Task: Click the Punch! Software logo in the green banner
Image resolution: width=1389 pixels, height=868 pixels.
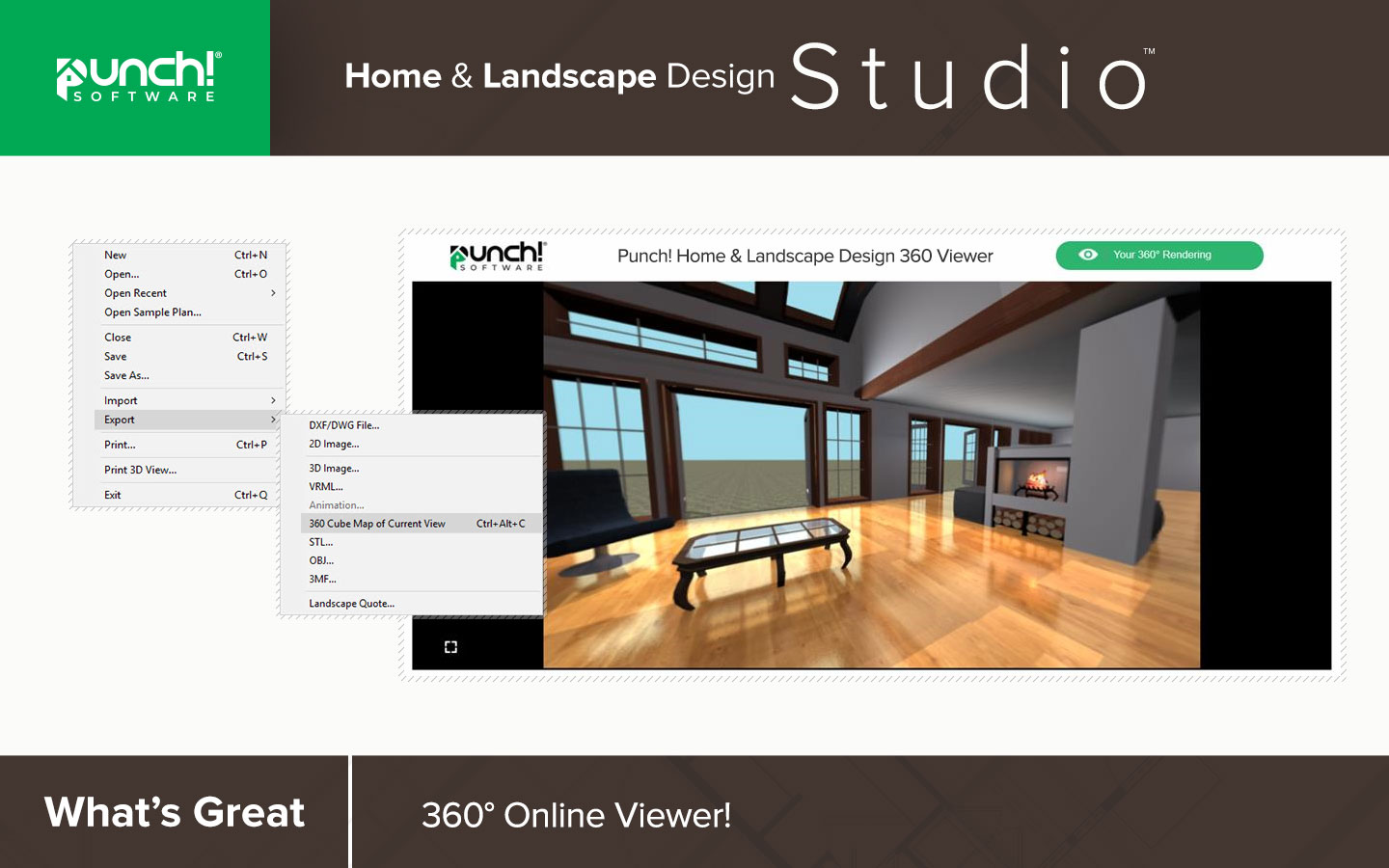Action: point(139,77)
